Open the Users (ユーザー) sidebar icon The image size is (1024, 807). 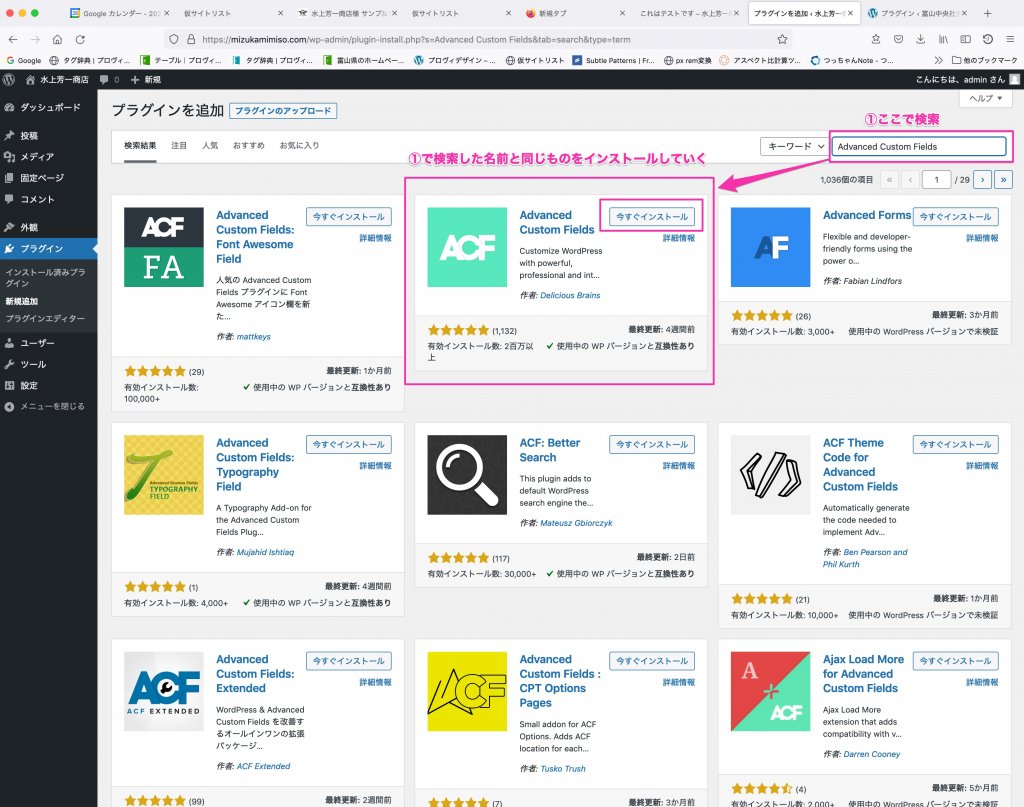pos(10,343)
